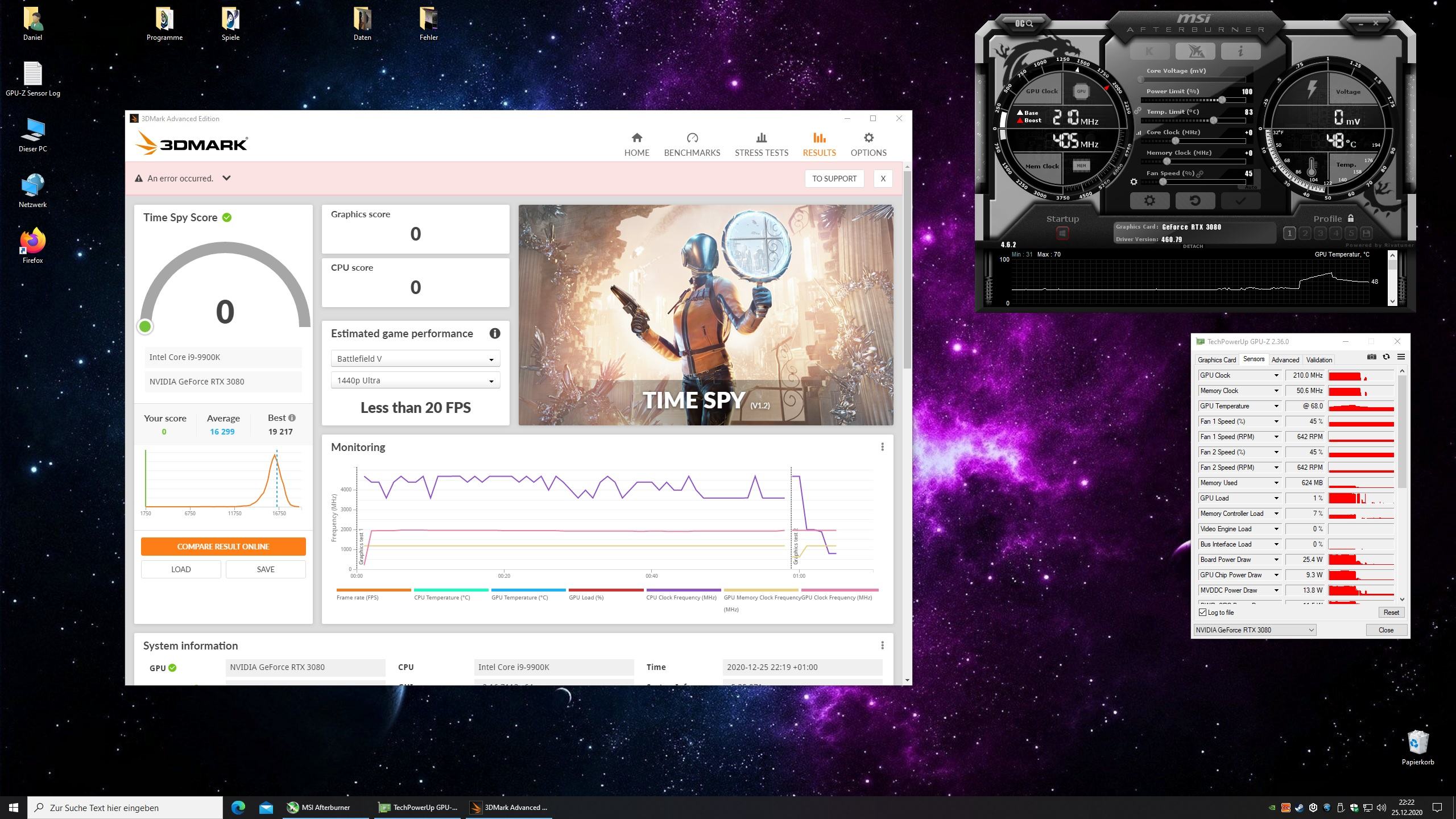Click Afterburner reset to defaults arrow

pyautogui.click(x=1195, y=201)
